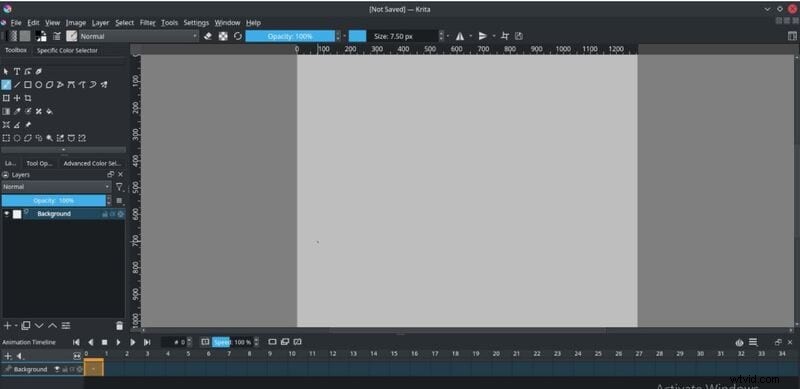This screenshot has width=800, height=389.
Task: Open the horizontal mirror options arrow
Action: point(470,36)
